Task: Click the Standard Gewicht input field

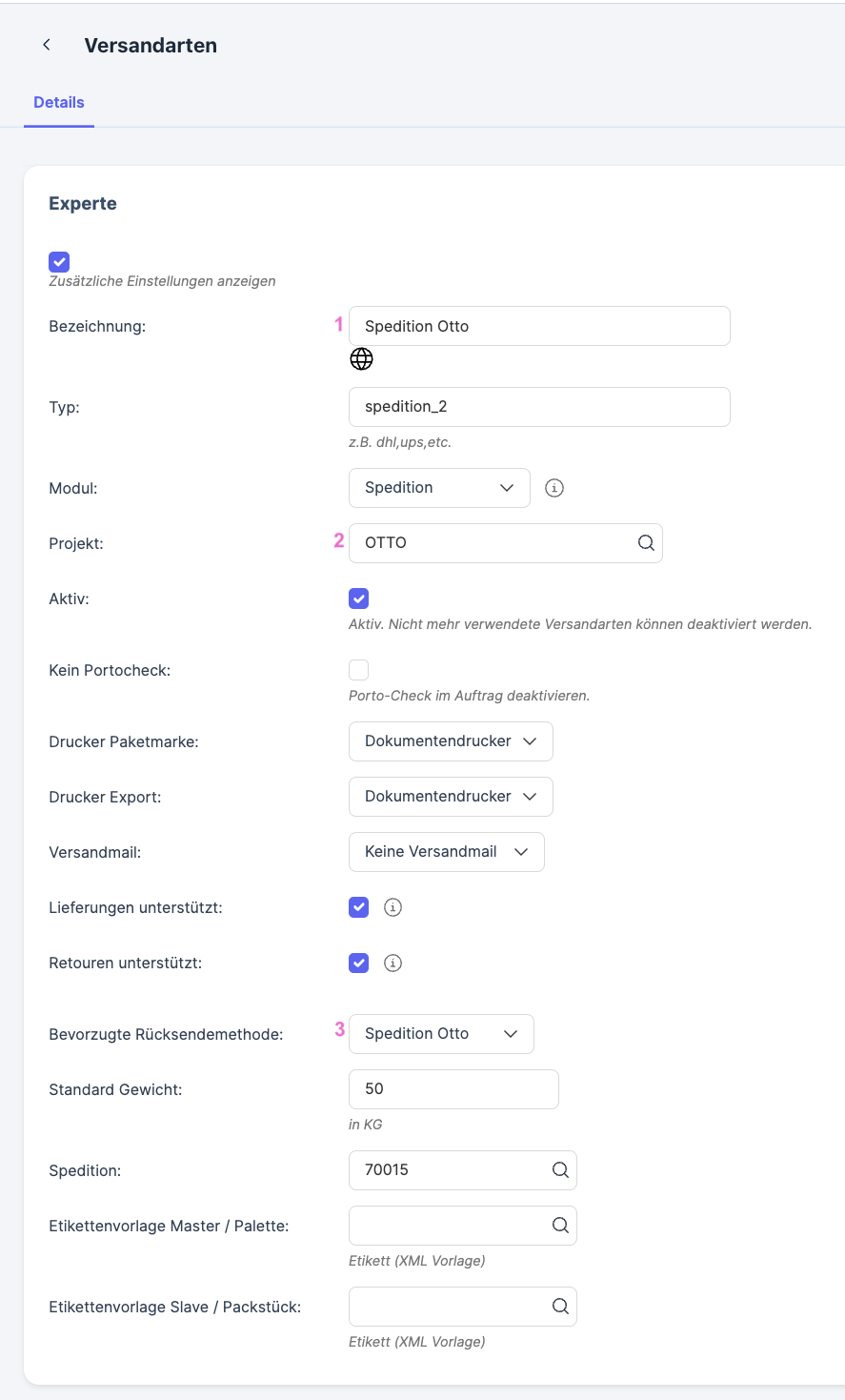Action: [453, 1089]
